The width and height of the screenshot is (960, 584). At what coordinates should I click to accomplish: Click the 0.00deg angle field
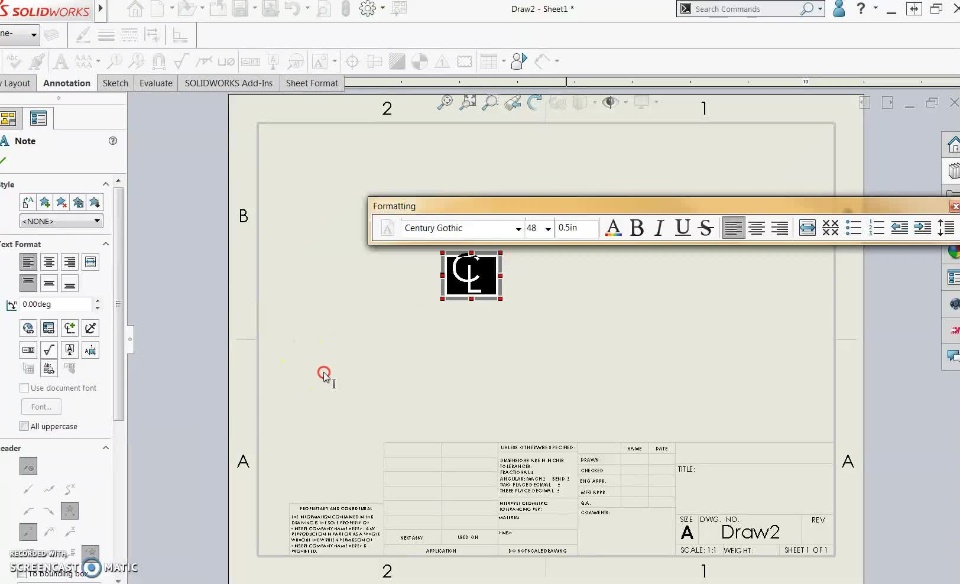coord(56,304)
